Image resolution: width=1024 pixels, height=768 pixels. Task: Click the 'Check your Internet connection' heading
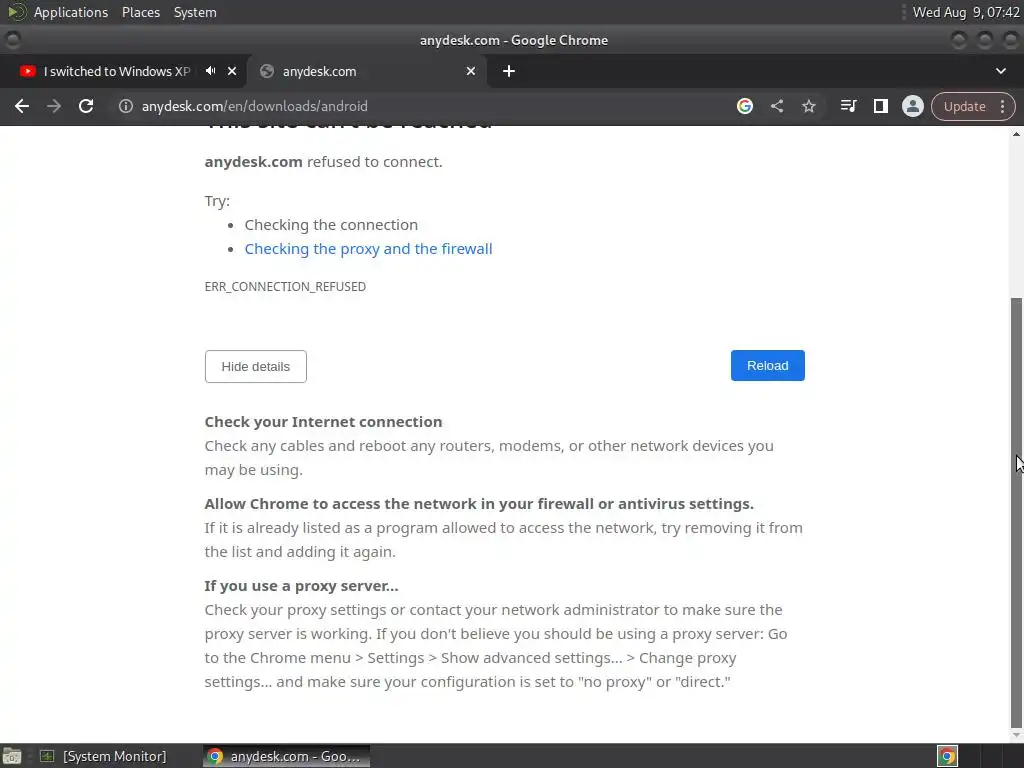tap(323, 422)
